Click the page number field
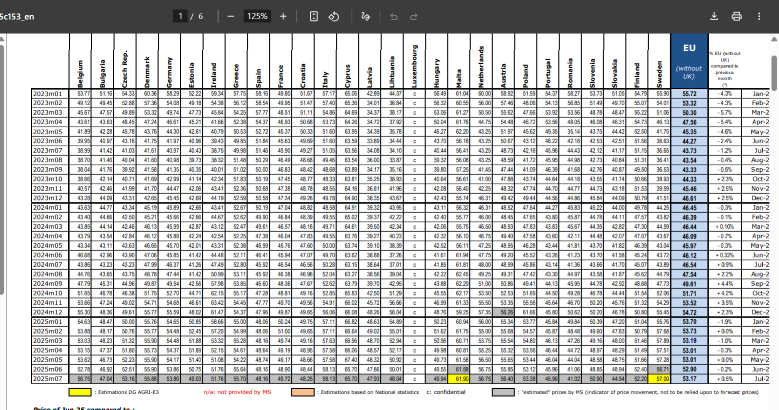 [x=180, y=16]
